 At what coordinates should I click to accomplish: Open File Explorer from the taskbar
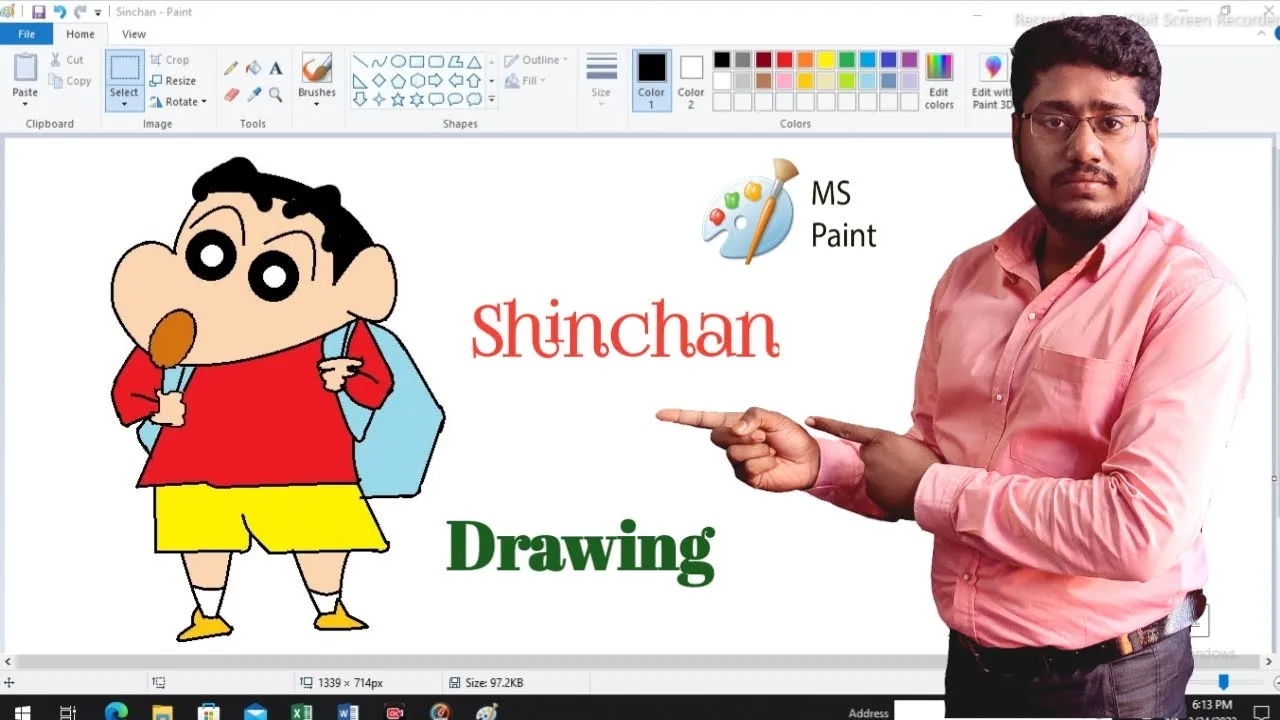[162, 712]
